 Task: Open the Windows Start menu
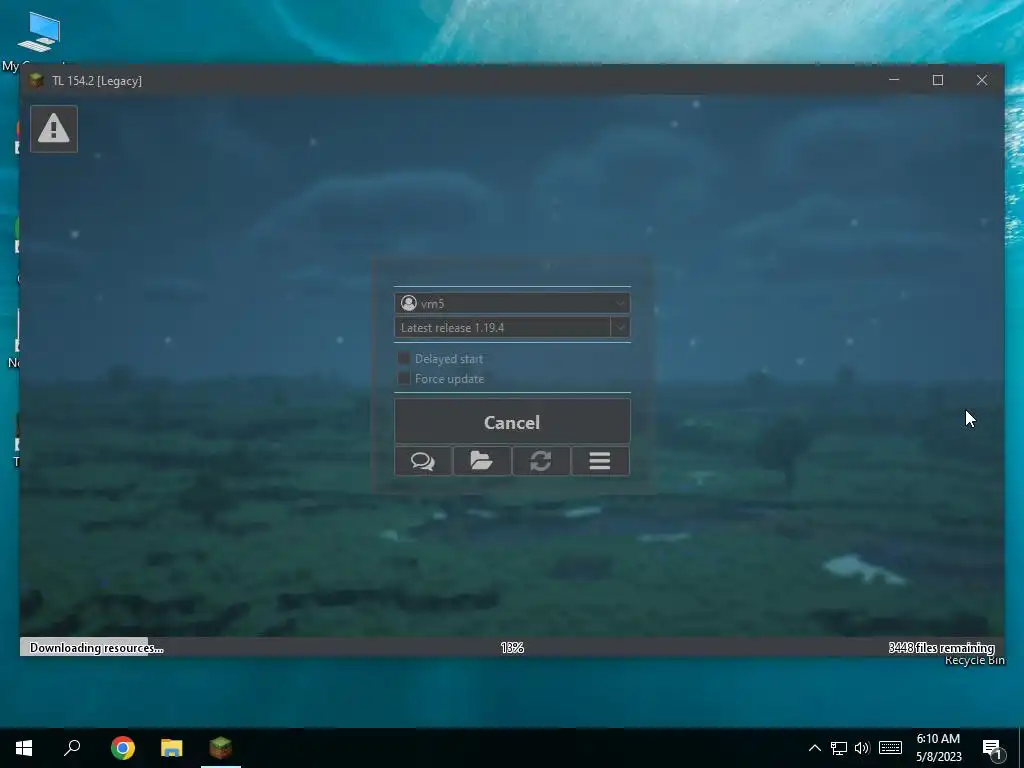point(24,748)
